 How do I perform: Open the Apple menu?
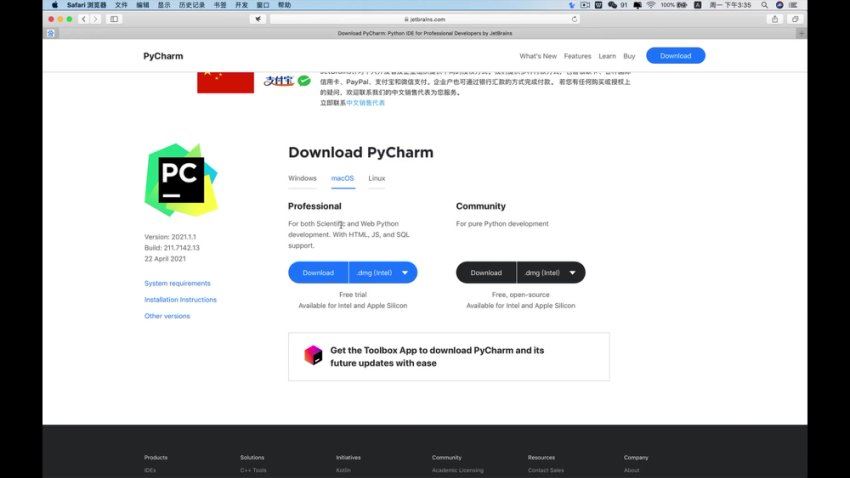pyautogui.click(x=55, y=5)
